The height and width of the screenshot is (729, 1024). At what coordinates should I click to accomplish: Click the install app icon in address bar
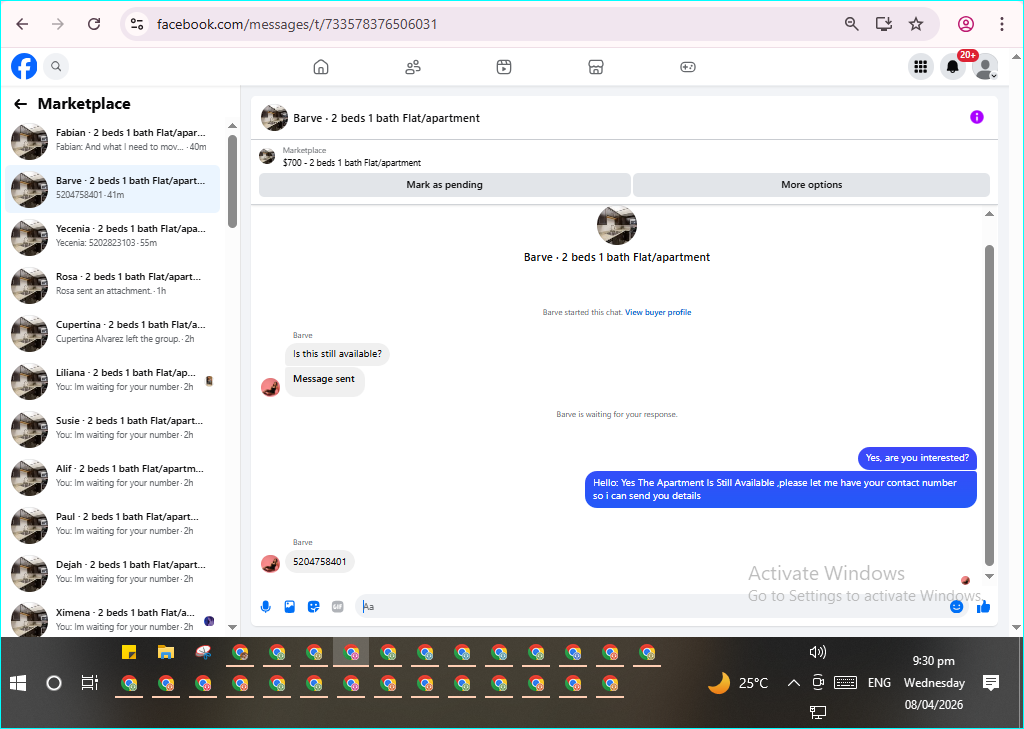pyautogui.click(x=884, y=24)
